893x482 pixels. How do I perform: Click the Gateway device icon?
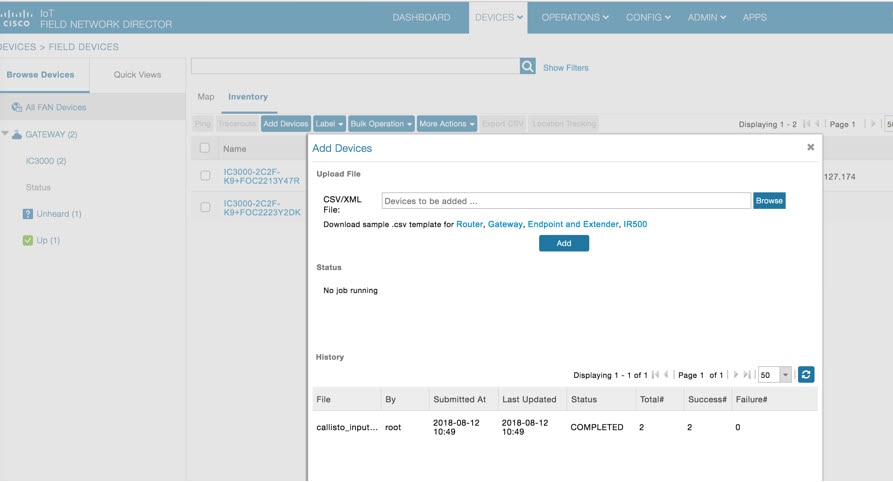17,134
